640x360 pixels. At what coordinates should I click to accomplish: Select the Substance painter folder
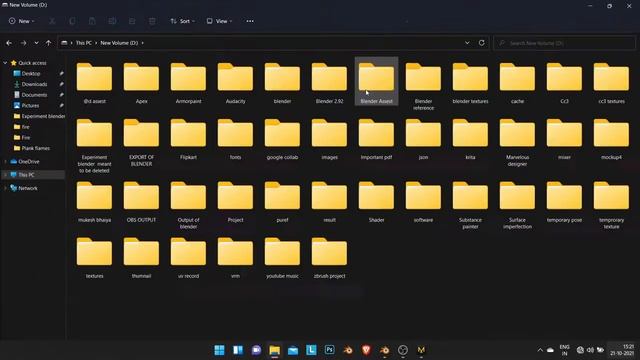[470, 205]
